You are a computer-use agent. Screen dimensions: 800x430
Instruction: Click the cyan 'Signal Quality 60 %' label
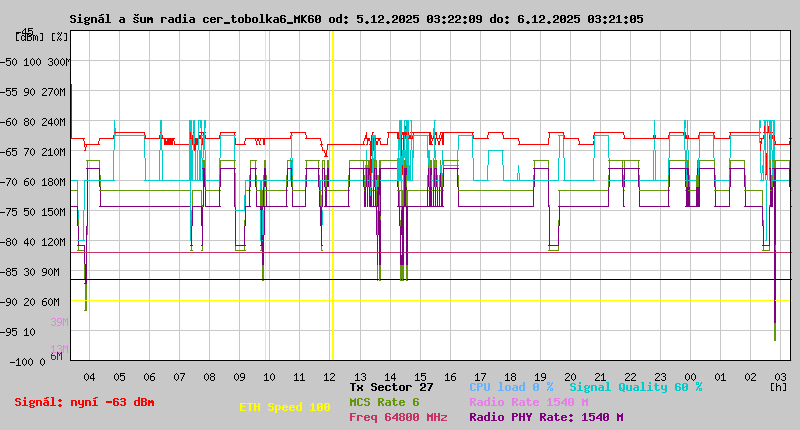636,387
